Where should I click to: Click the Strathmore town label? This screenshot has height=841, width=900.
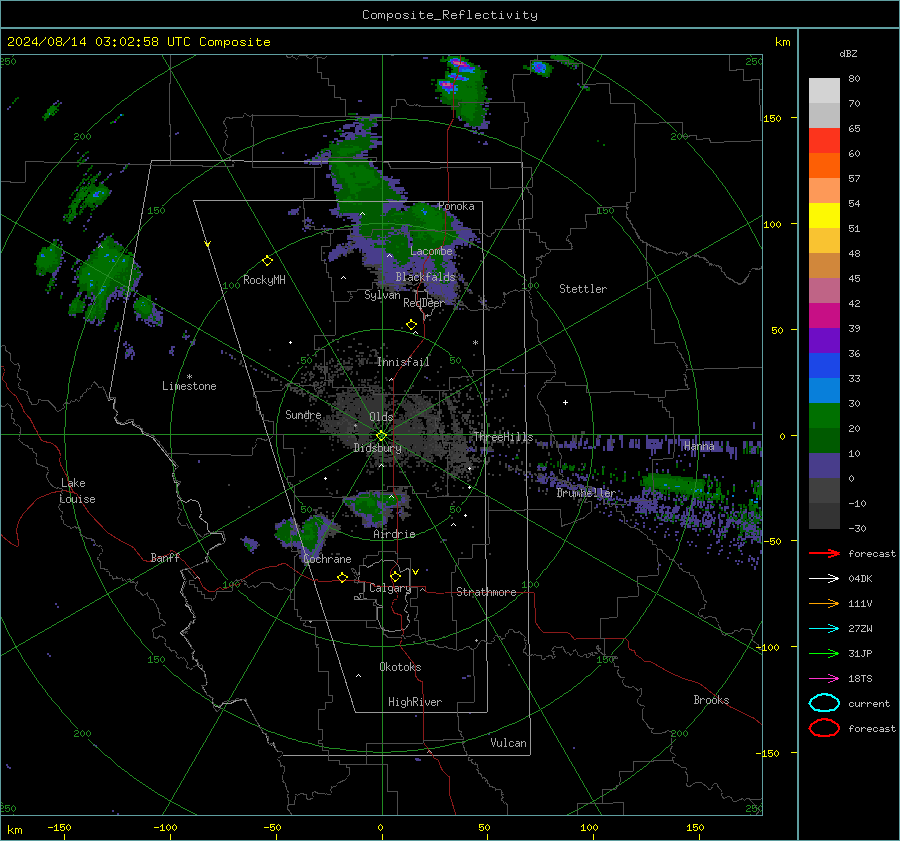click(486, 592)
